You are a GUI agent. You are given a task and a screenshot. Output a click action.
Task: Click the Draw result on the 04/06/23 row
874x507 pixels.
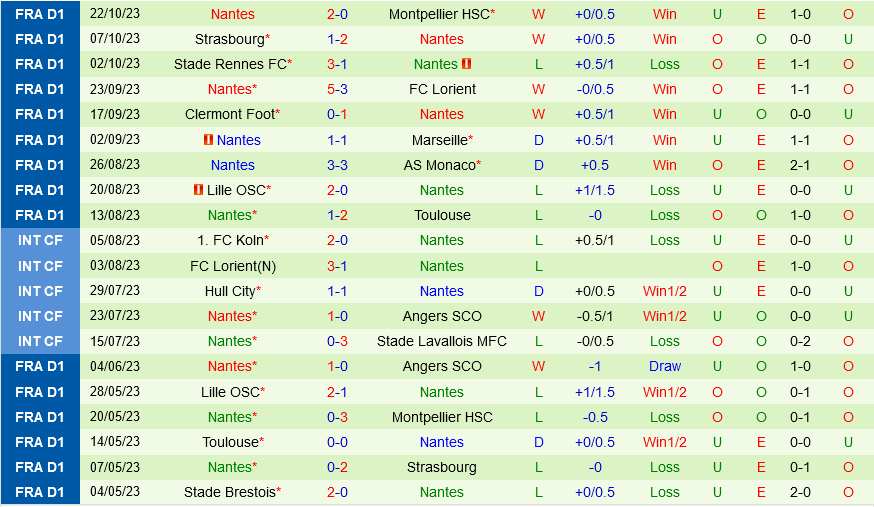(664, 366)
